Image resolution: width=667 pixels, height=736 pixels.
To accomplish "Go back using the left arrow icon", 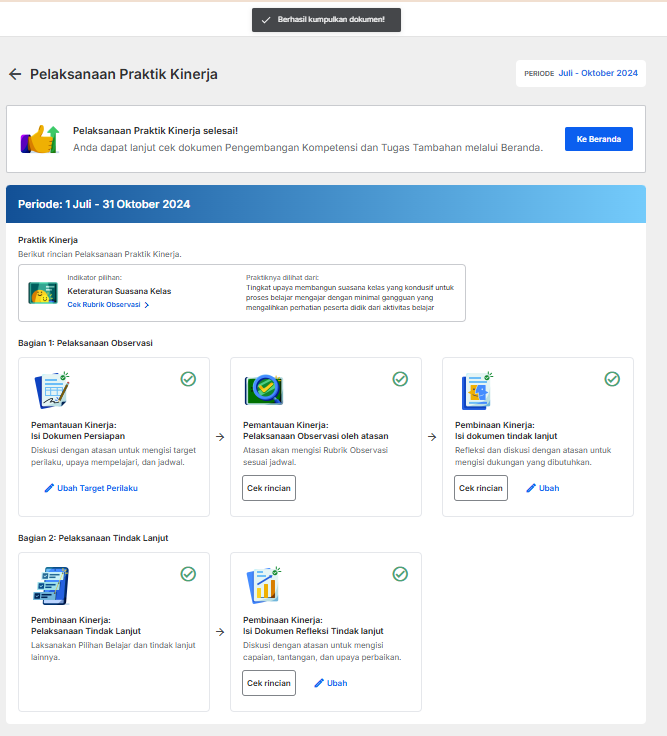I will click(x=15, y=74).
